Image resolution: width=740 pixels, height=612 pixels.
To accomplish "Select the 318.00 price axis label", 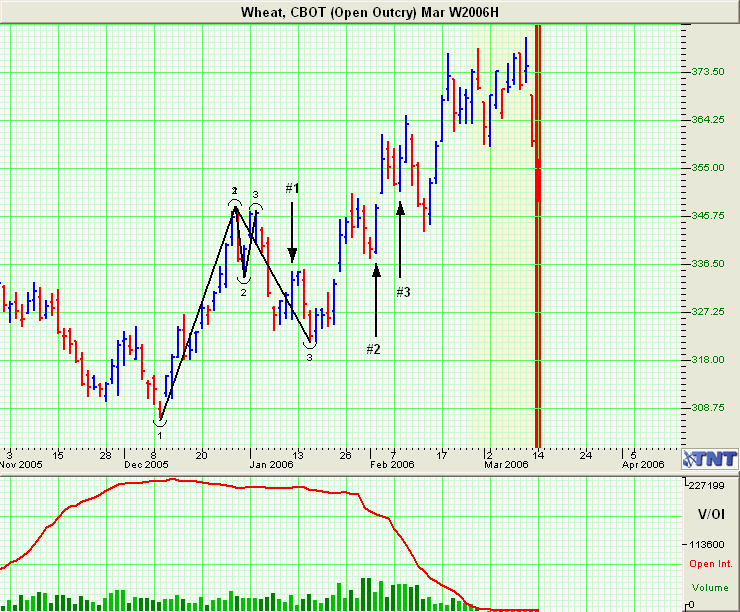I will pos(707,360).
